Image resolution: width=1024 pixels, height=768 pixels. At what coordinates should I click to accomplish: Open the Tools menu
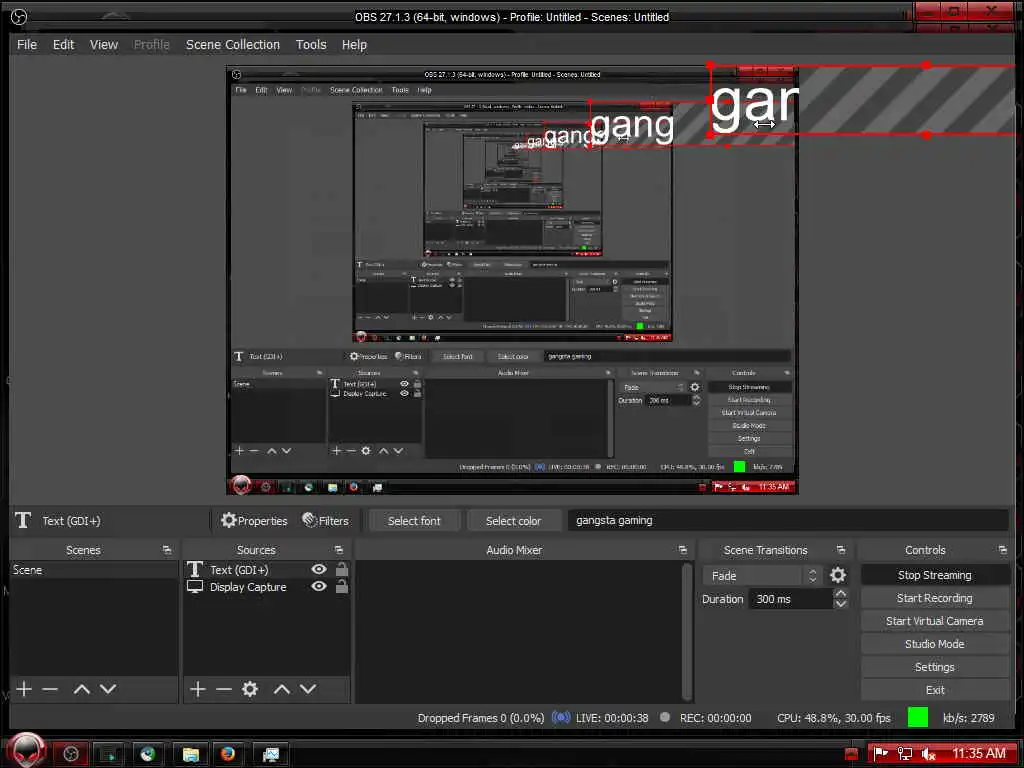click(x=311, y=44)
